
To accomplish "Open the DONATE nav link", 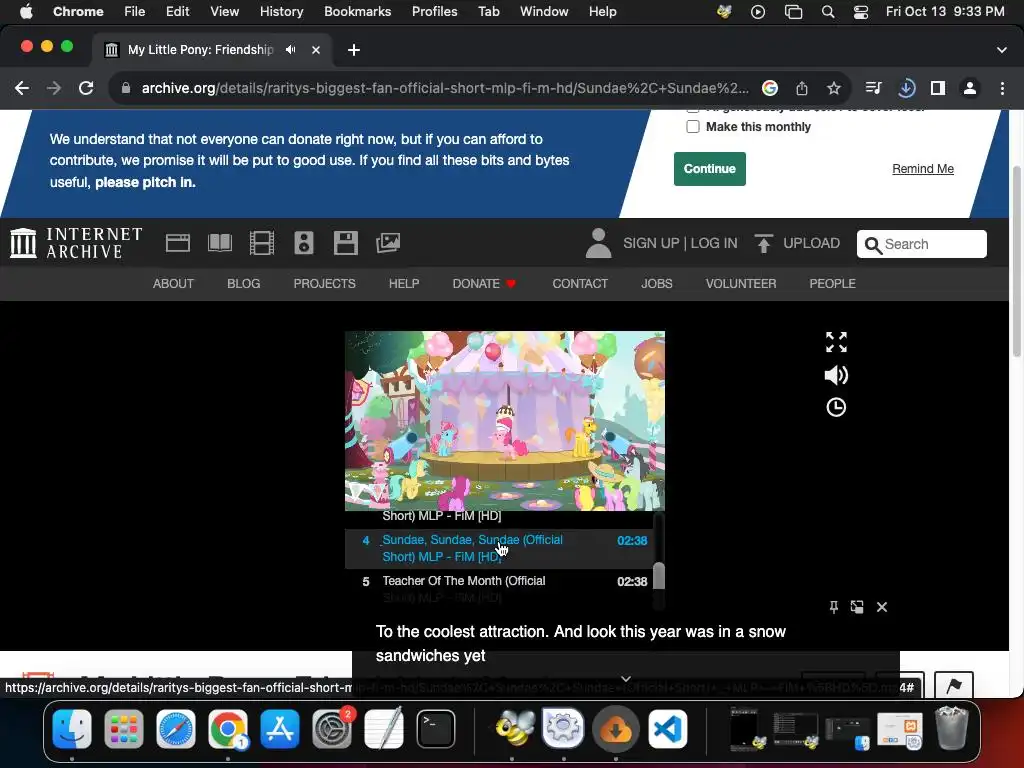I will pos(484,283).
